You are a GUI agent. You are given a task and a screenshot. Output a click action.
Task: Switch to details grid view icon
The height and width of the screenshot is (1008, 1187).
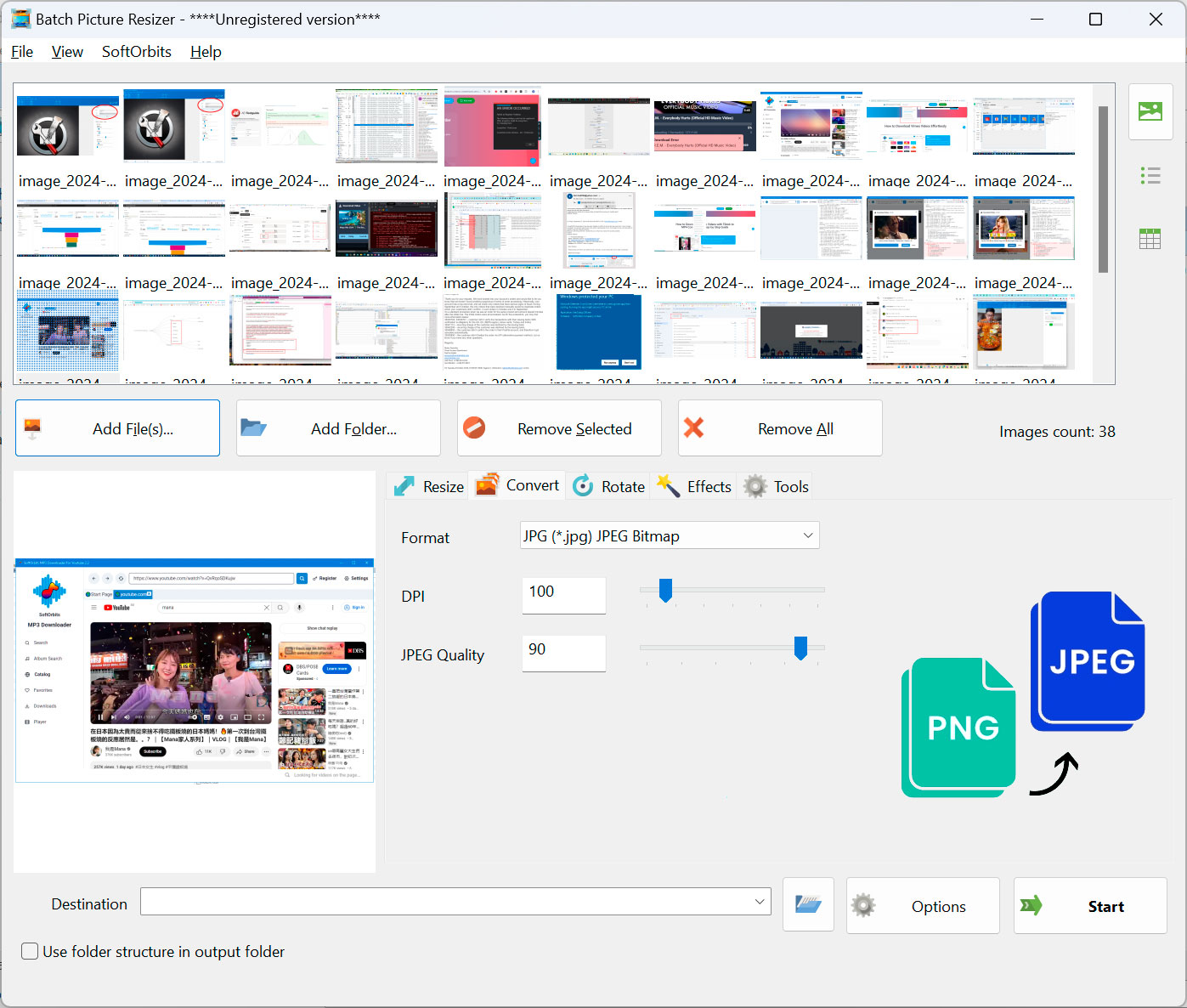1150,239
